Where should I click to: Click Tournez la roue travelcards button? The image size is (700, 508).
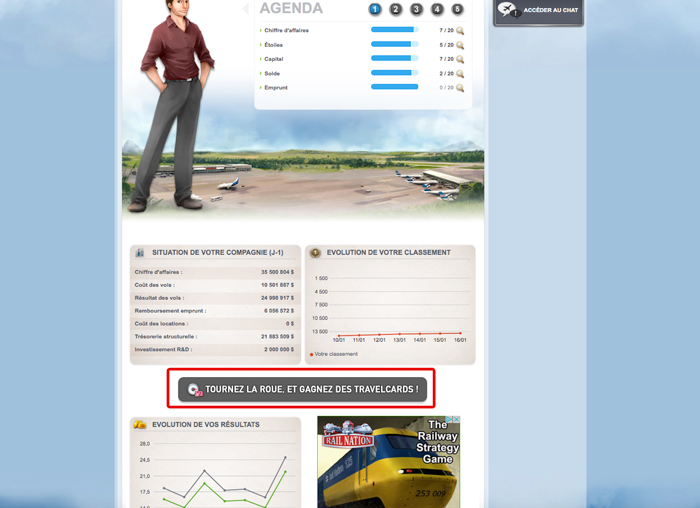[302, 389]
